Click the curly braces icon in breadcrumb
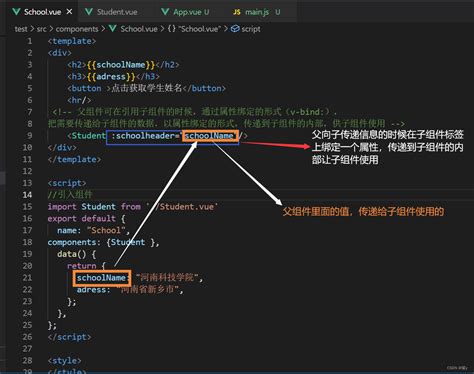The height and width of the screenshot is (374, 474). tap(172, 29)
